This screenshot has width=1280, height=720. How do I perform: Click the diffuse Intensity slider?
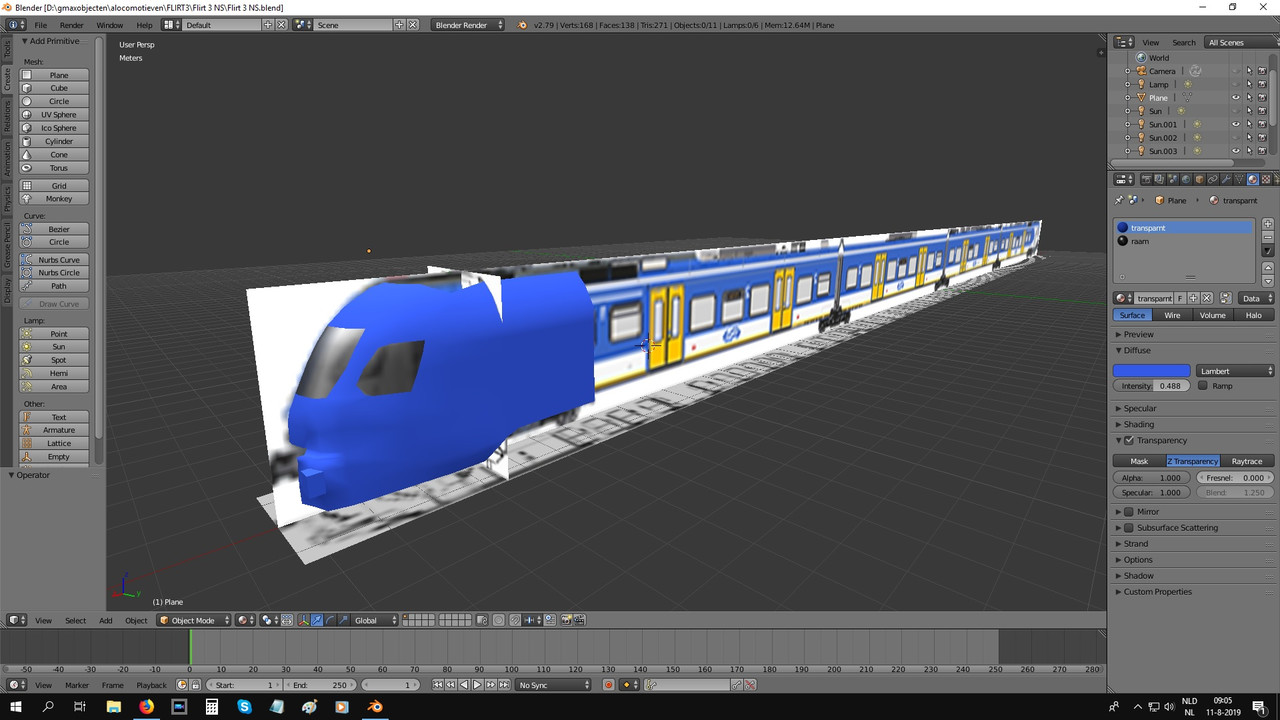point(1152,386)
